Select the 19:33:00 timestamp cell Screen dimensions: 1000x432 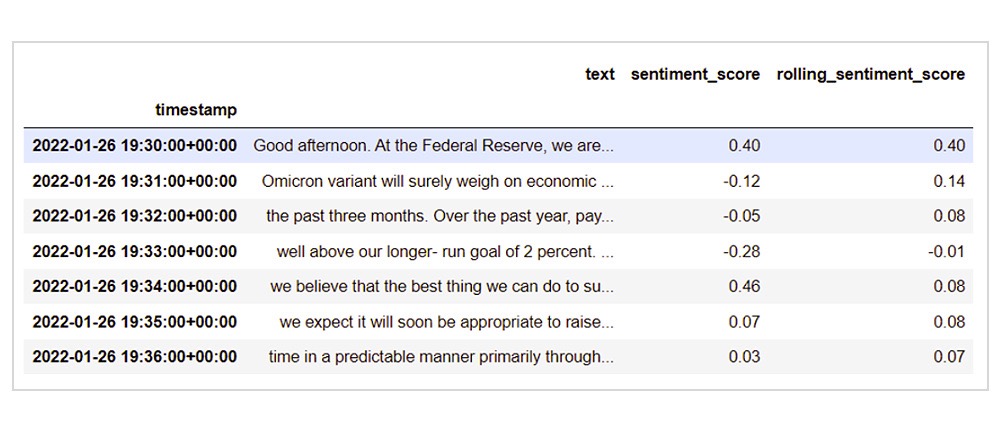click(135, 251)
